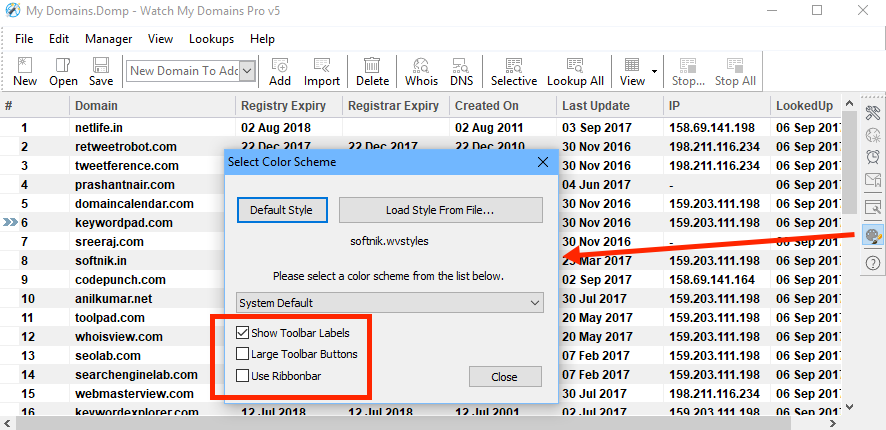The height and width of the screenshot is (430, 886).
Task: Click the vertical scrollbar thumb
Action: 849,164
